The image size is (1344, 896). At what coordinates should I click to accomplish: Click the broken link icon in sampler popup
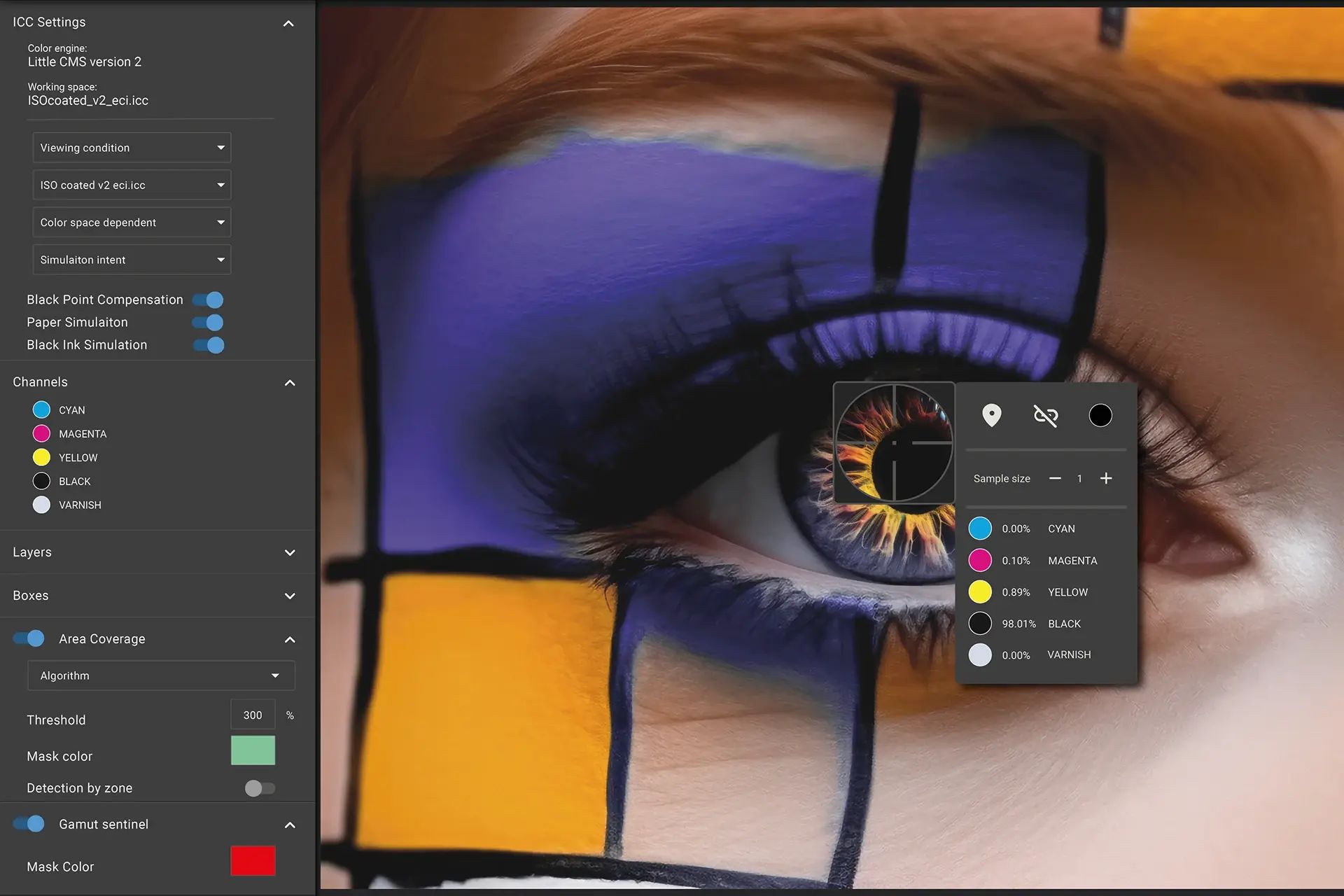[1046, 416]
